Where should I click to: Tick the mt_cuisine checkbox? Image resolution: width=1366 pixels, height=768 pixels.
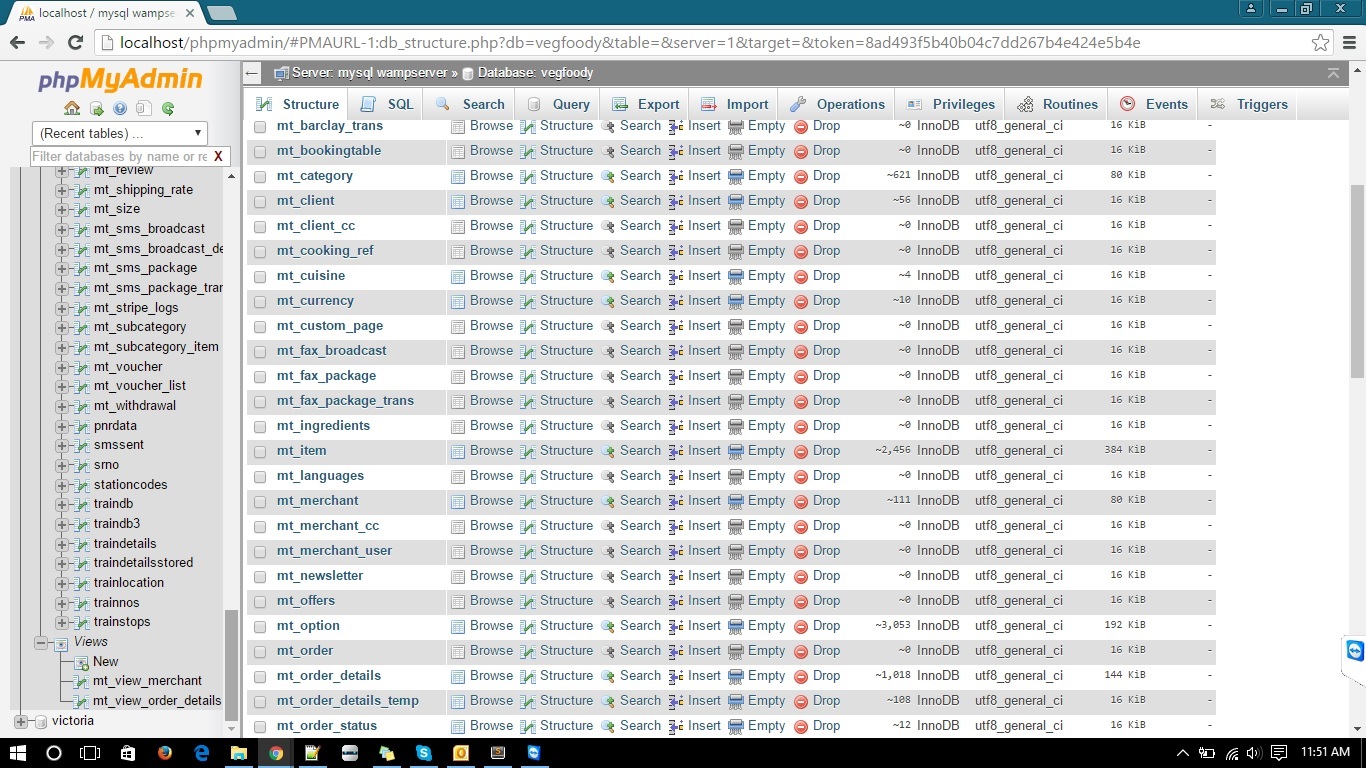pyautogui.click(x=260, y=277)
